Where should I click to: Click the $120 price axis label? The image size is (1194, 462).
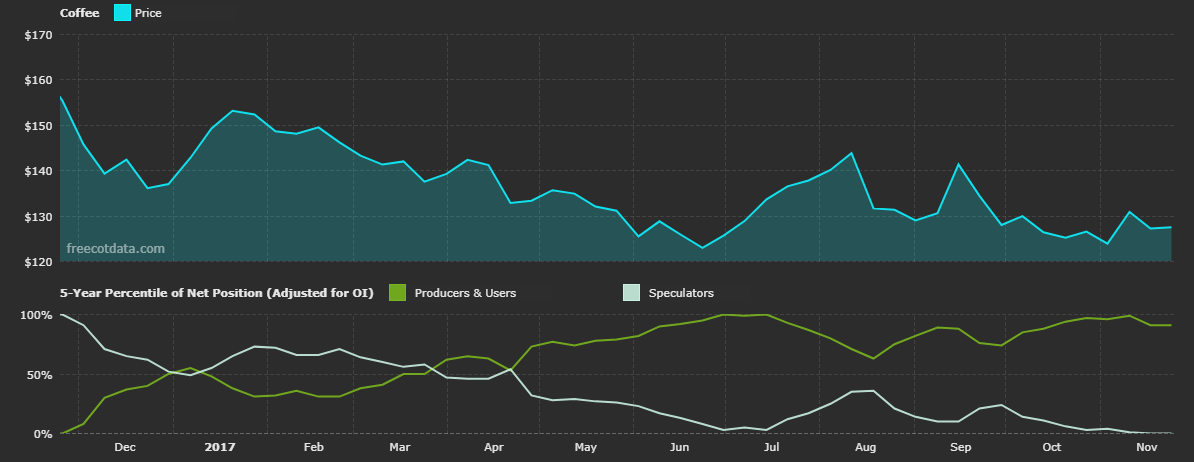pyautogui.click(x=38, y=262)
